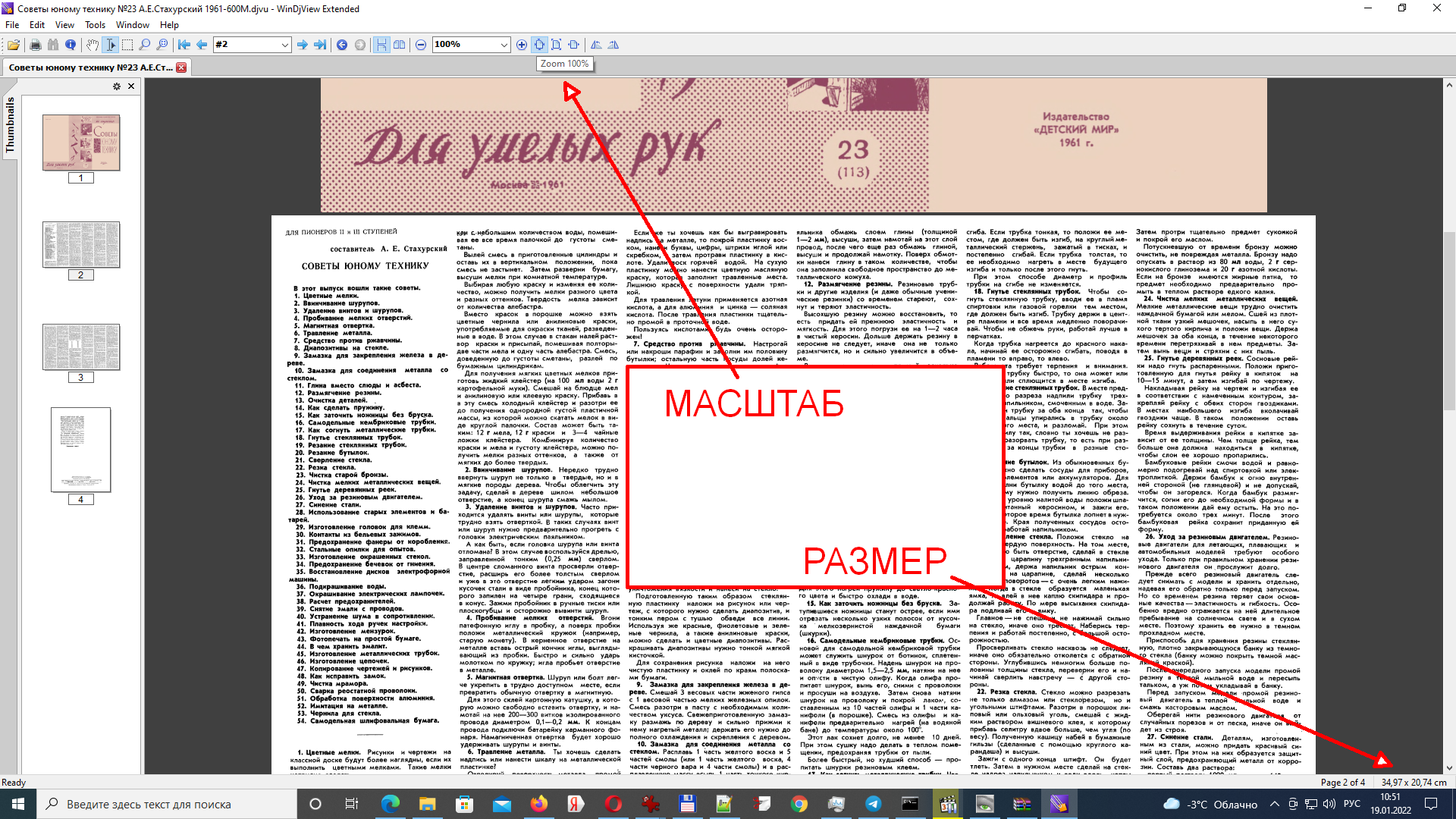Choose the Select rectangle tool
The height and width of the screenshot is (819, 1456).
[127, 45]
